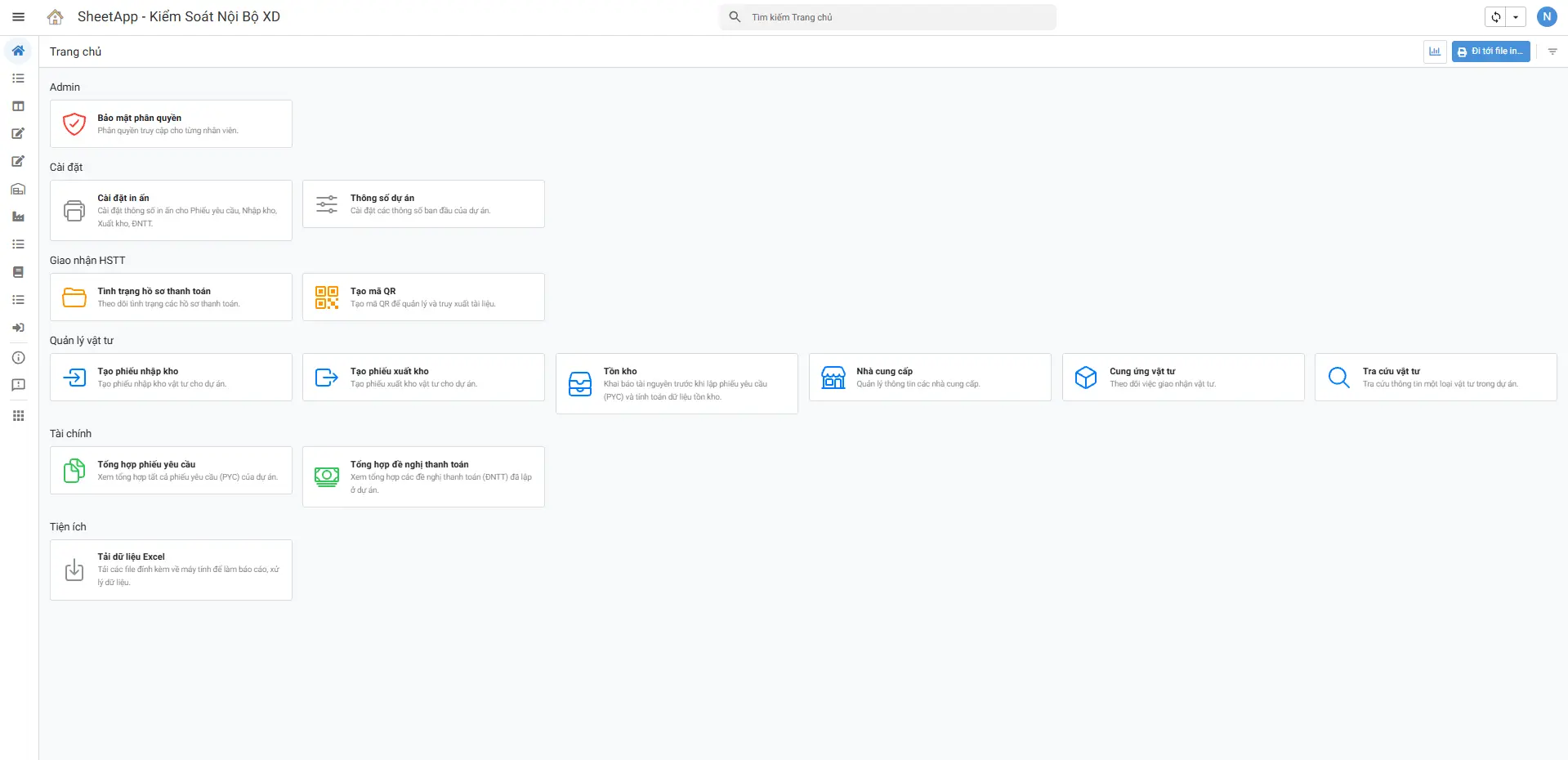The height and width of the screenshot is (760, 1568).
Task: Open the chart view toolbar icon
Action: coord(1435,51)
